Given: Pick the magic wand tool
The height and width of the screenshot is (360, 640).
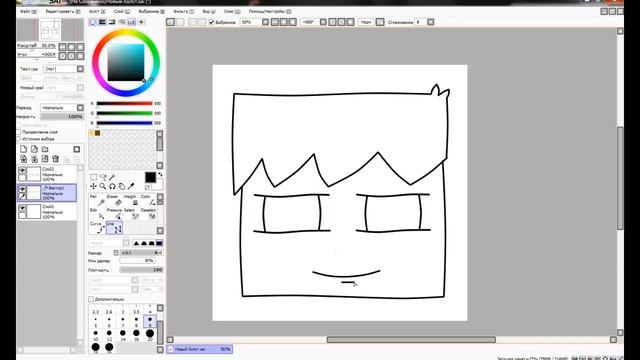Looking at the screenshot, I should click(x=112, y=177).
